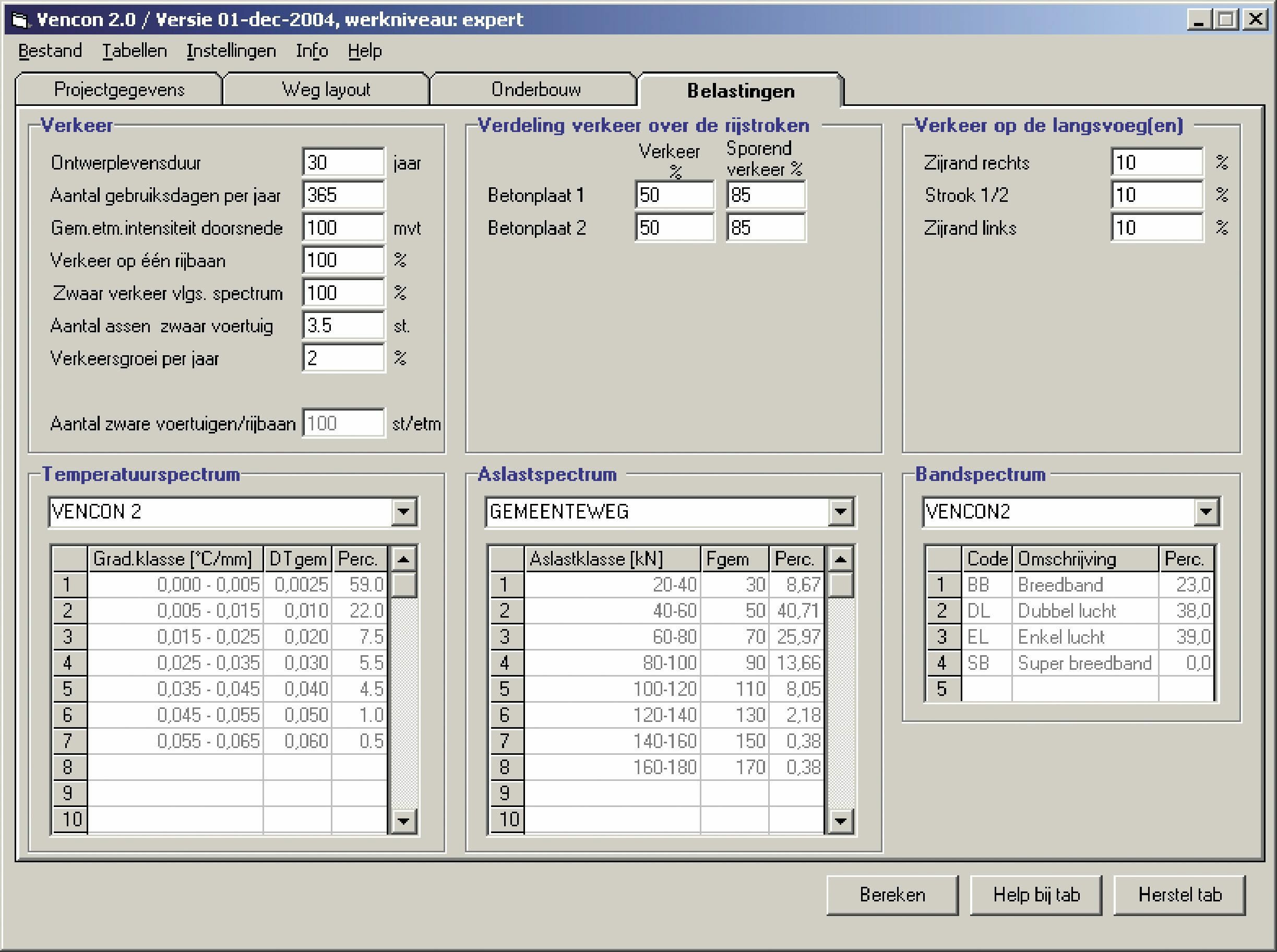
Task: Click the Help bij tab button
Action: [1036, 895]
